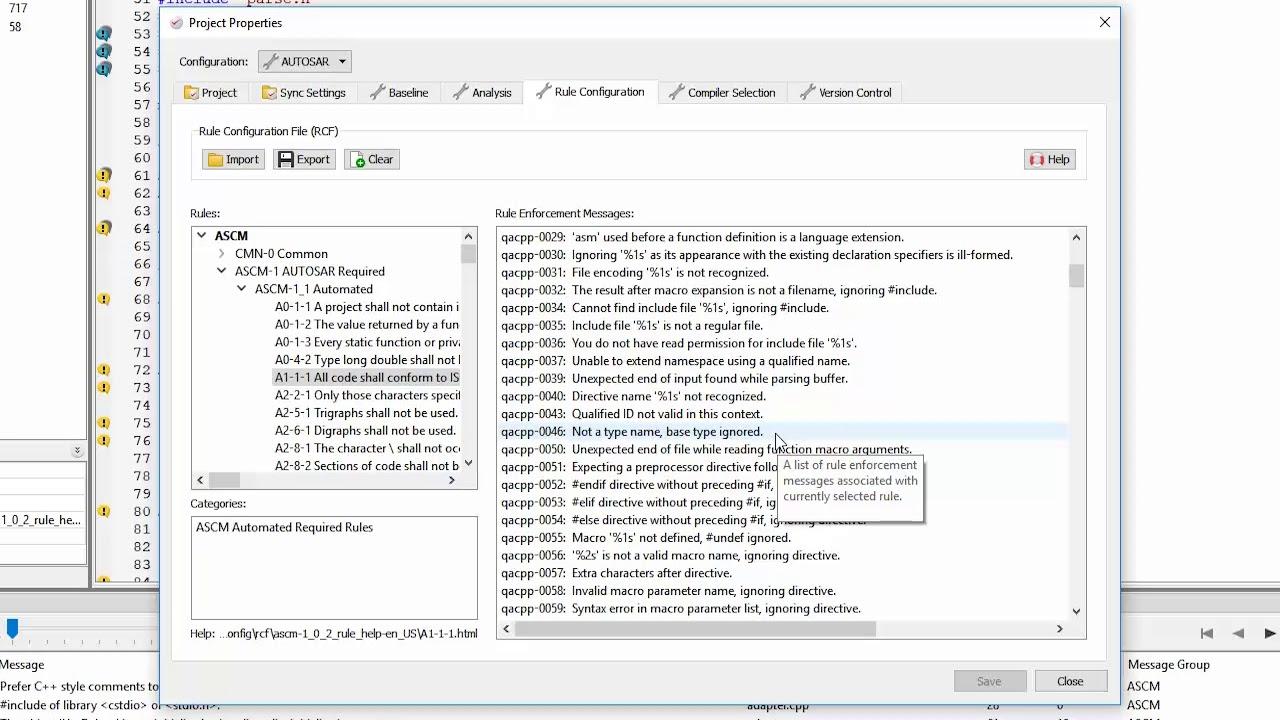Select rule A1-1-1 All code shall conform
1280x720 pixels.
(x=367, y=378)
